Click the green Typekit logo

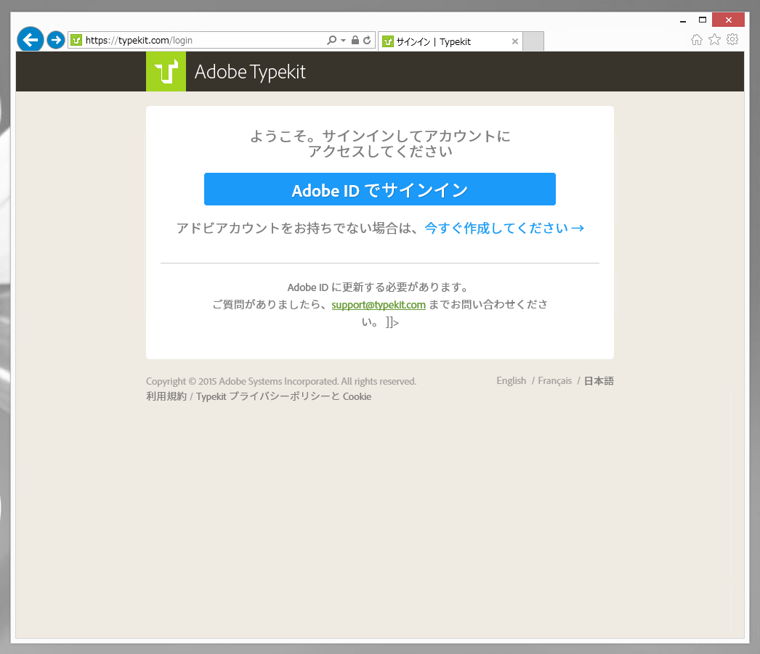(166, 72)
